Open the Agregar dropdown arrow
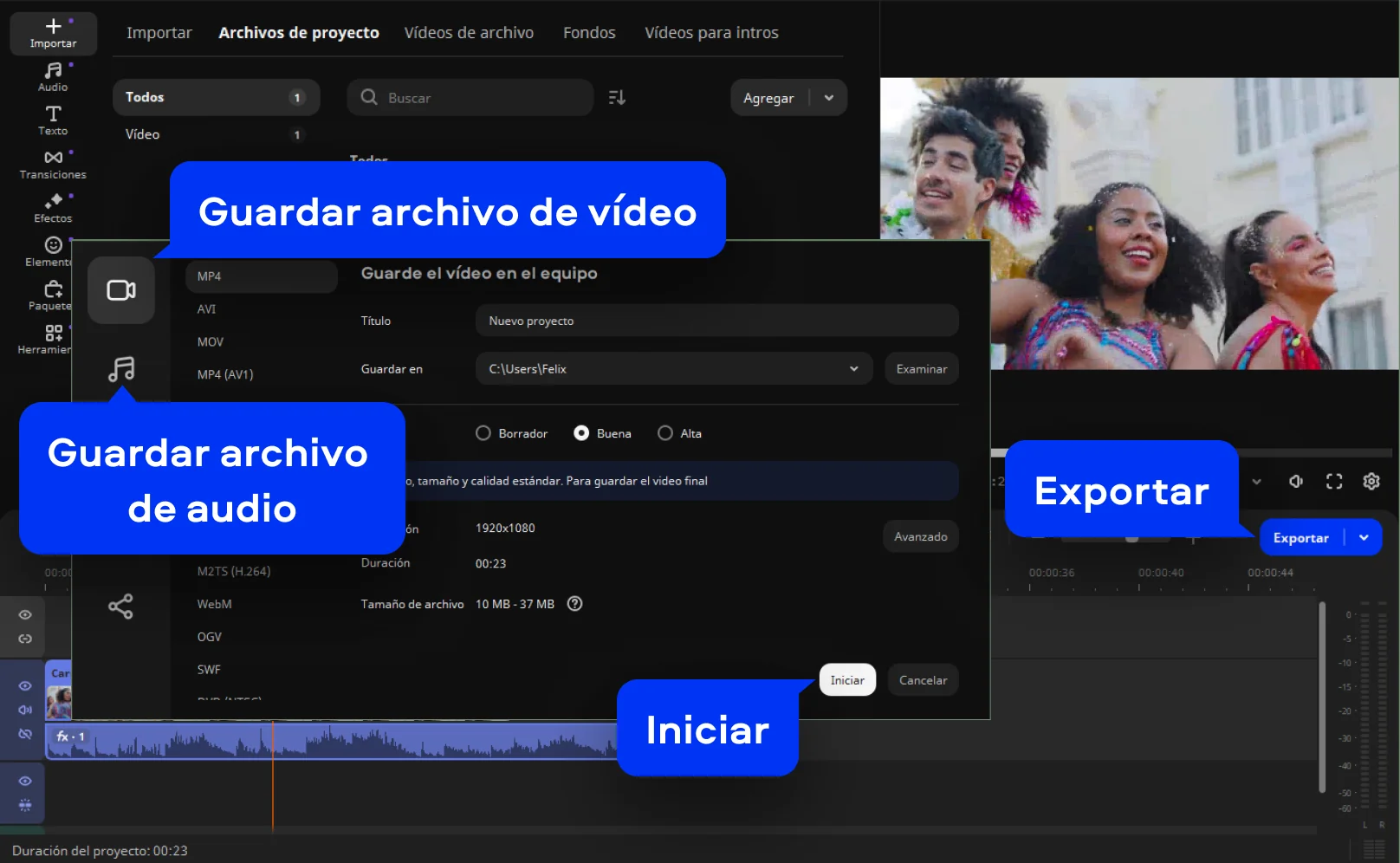1400x863 pixels. click(x=829, y=98)
